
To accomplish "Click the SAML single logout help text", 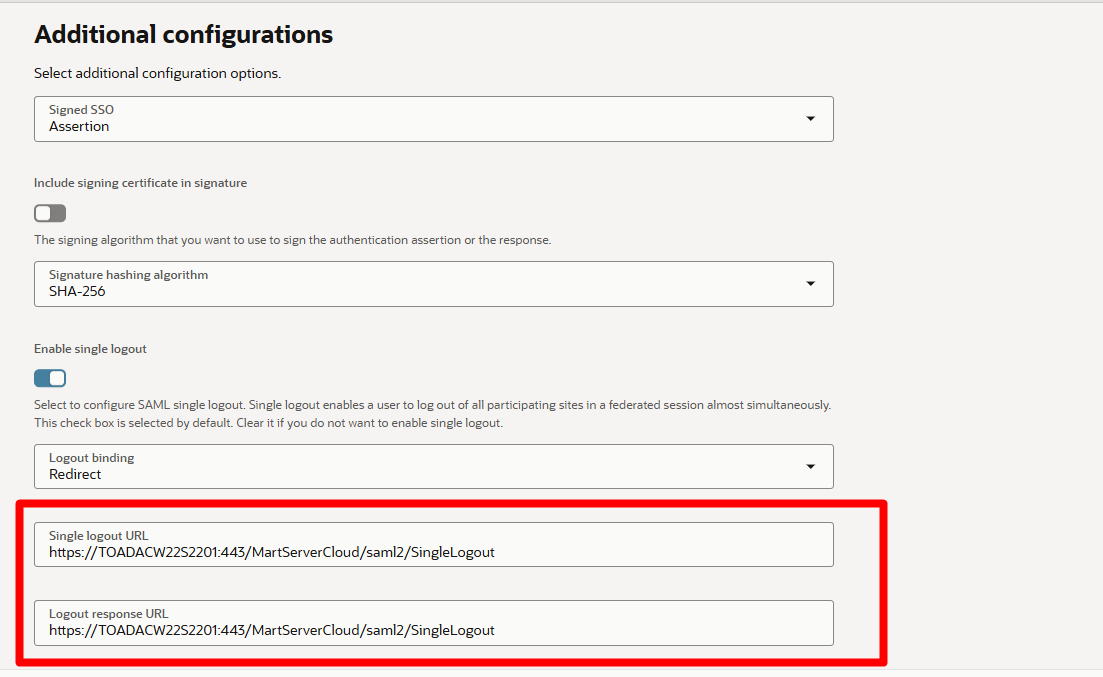I will tap(432, 405).
